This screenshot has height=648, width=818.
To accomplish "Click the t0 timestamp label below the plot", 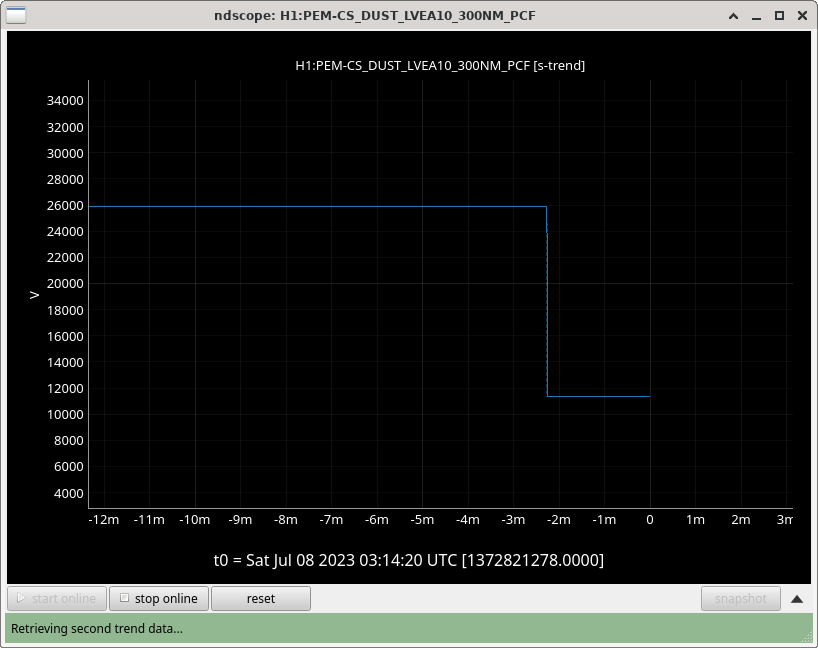I will click(408, 559).
